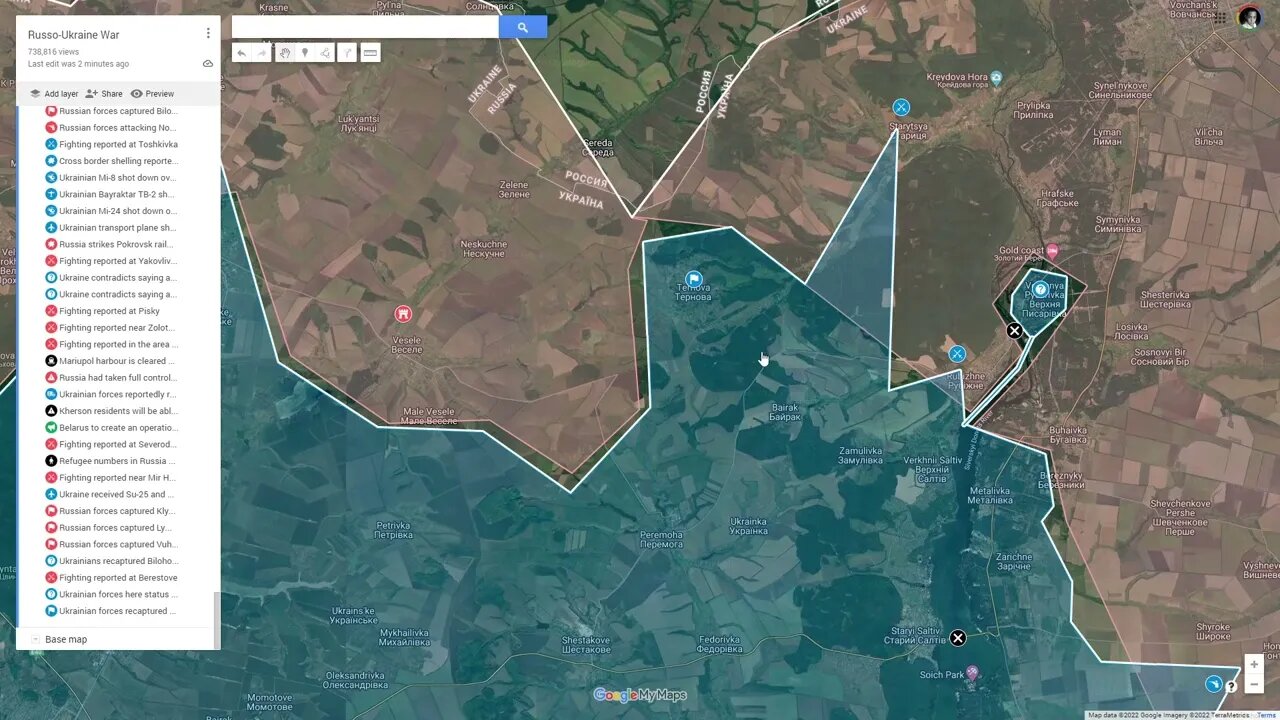Viewport: 1280px width, 720px height.
Task: Select 'Fighting reported at Toshkivka' item
Action: [x=111, y=144]
